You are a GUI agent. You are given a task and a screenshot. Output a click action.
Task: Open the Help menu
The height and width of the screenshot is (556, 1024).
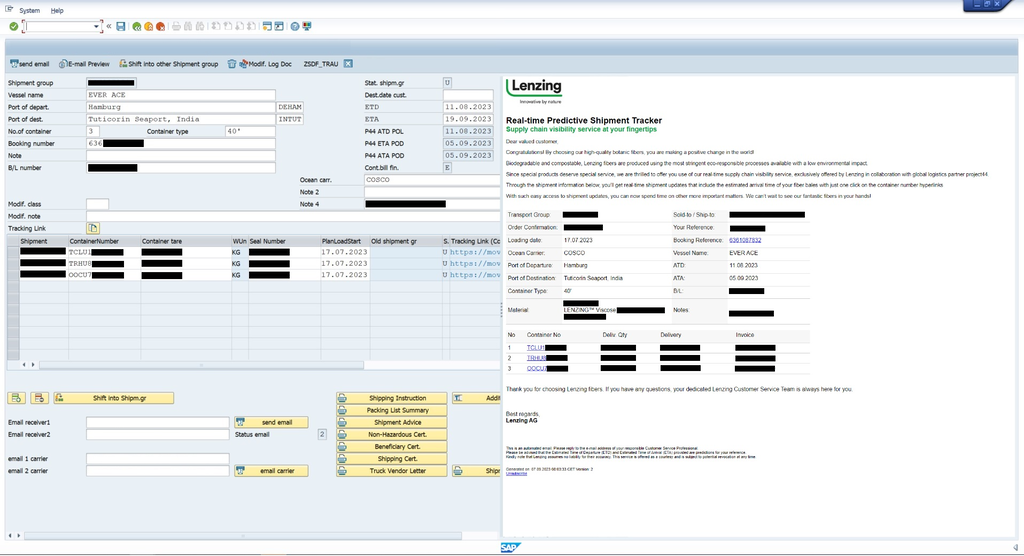[57, 10]
